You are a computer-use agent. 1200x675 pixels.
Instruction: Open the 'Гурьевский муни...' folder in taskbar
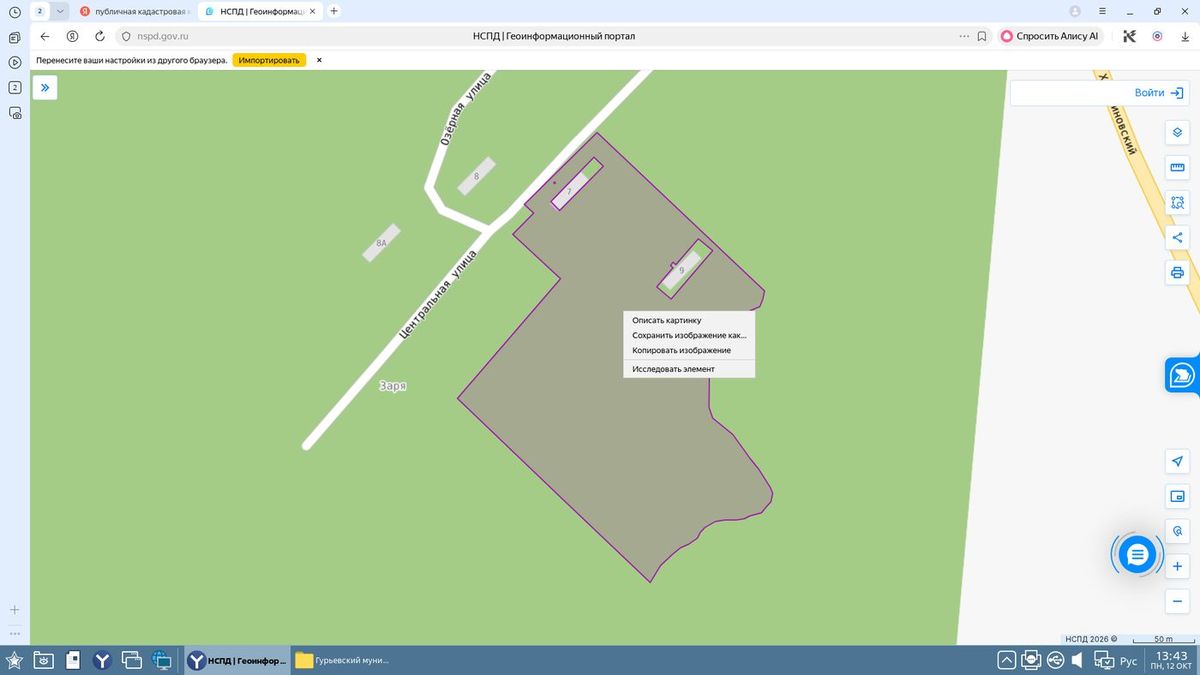tap(342, 660)
